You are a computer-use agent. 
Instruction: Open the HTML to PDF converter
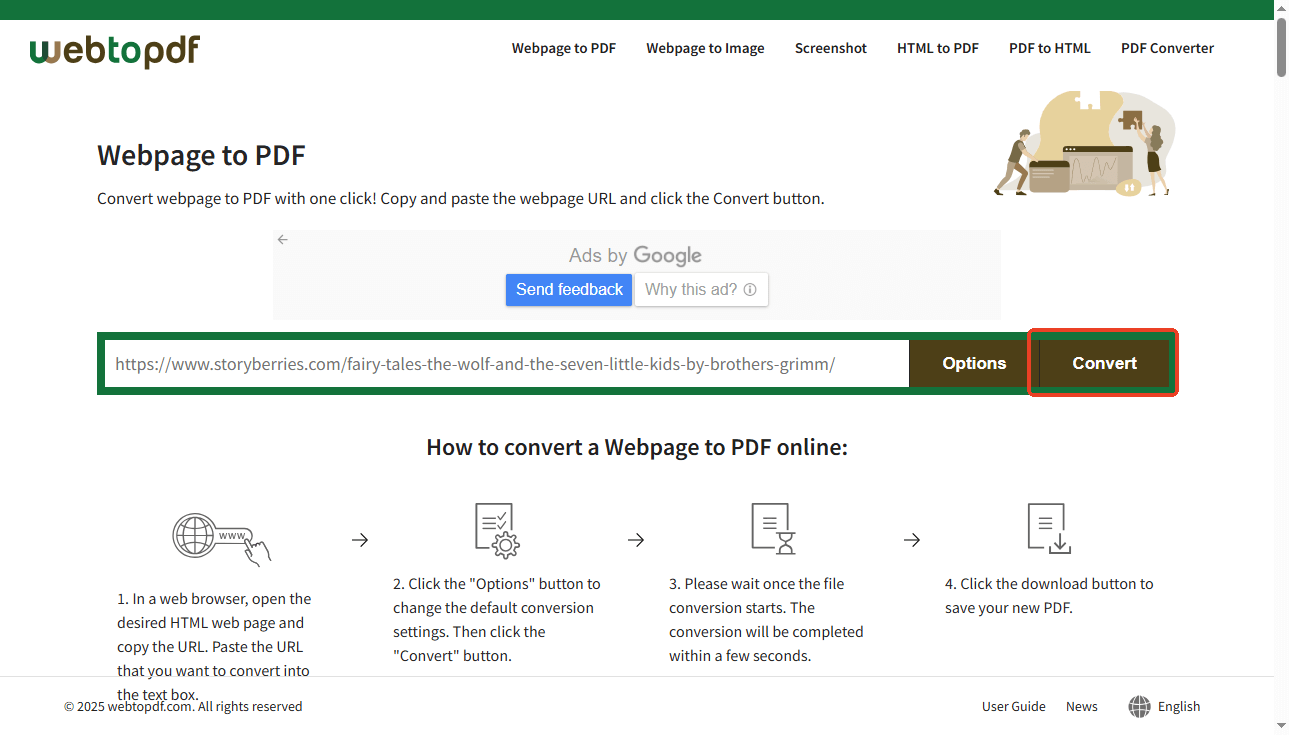pos(937,48)
